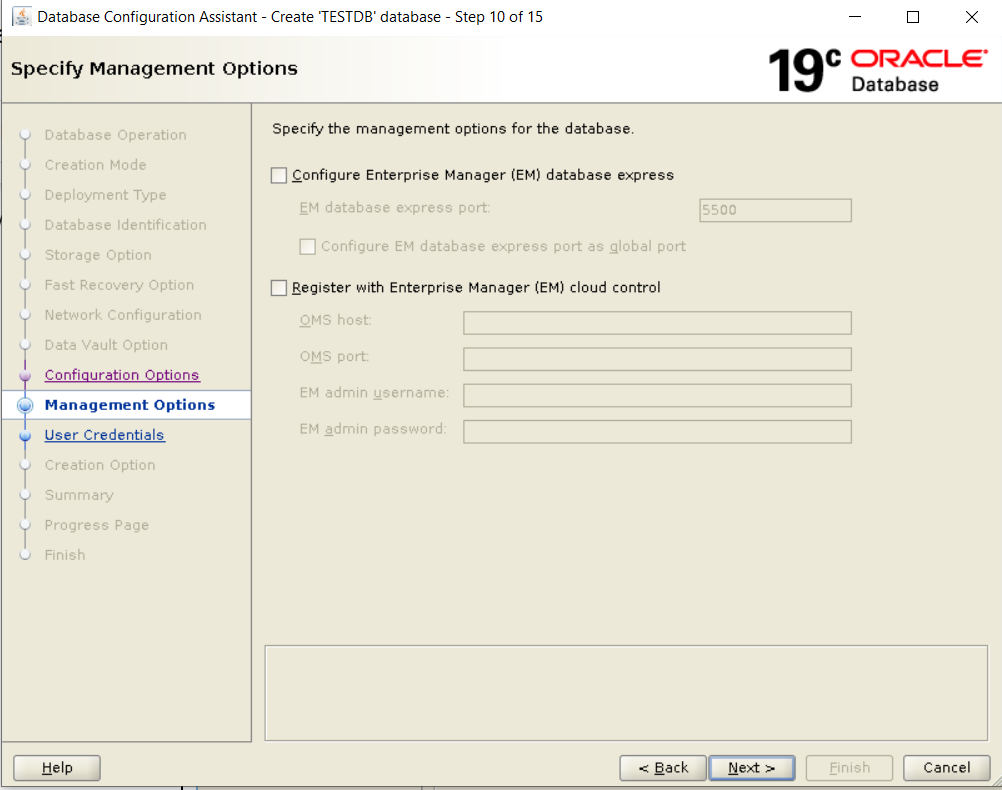Image resolution: width=1002 pixels, height=790 pixels.
Task: Select the Management Options step
Action: click(130, 405)
